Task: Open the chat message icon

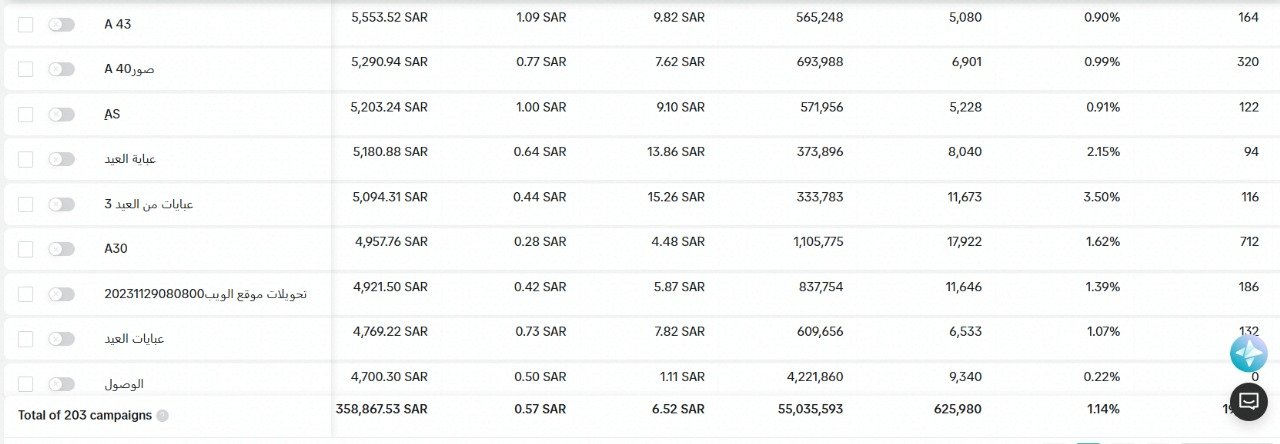Action: coord(1249,401)
